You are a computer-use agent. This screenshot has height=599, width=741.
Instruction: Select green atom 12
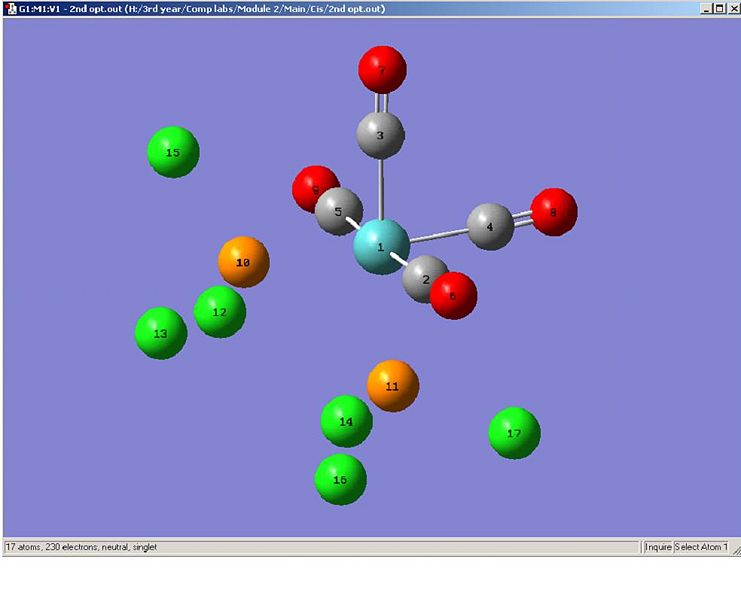coord(220,312)
